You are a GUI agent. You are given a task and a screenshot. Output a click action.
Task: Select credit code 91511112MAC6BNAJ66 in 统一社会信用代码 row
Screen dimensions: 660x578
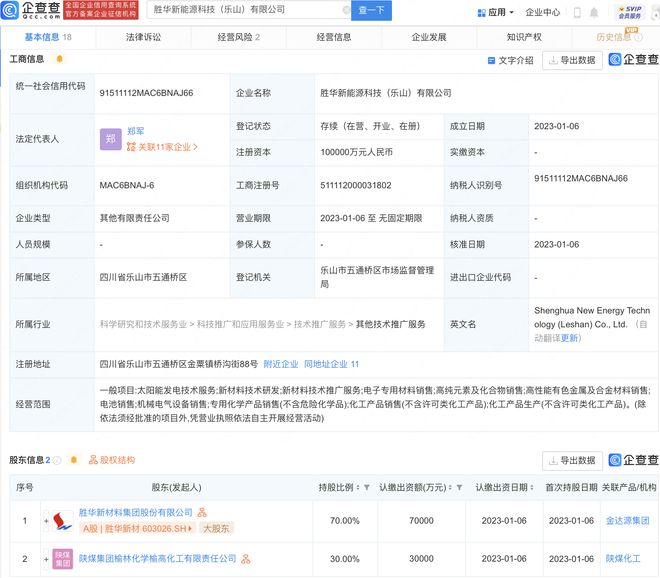tap(146, 93)
